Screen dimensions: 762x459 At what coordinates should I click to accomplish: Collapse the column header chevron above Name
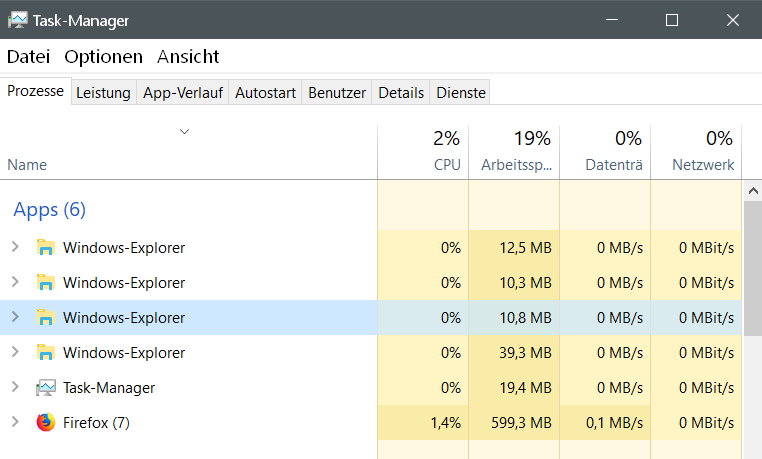pos(184,131)
